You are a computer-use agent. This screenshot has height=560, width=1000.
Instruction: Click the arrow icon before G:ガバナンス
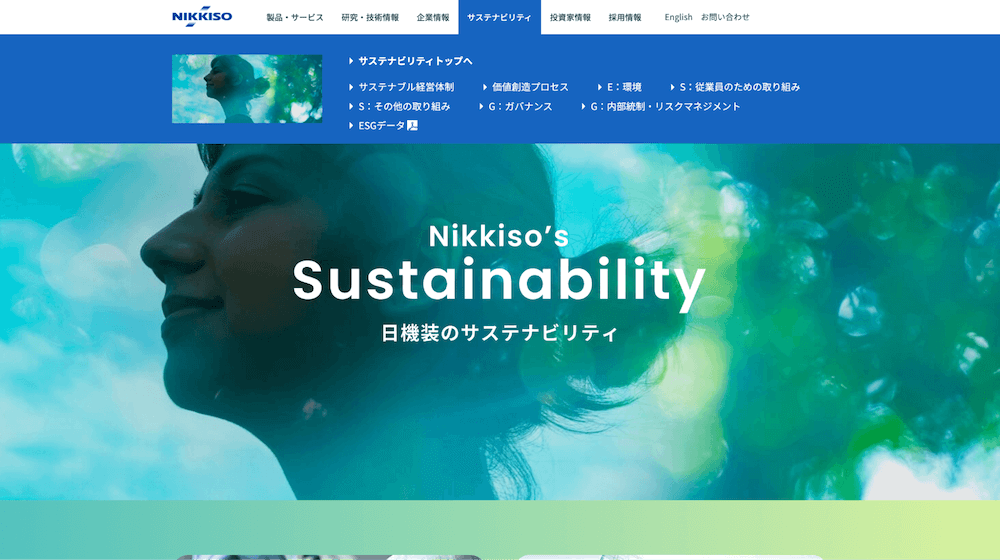point(481,107)
